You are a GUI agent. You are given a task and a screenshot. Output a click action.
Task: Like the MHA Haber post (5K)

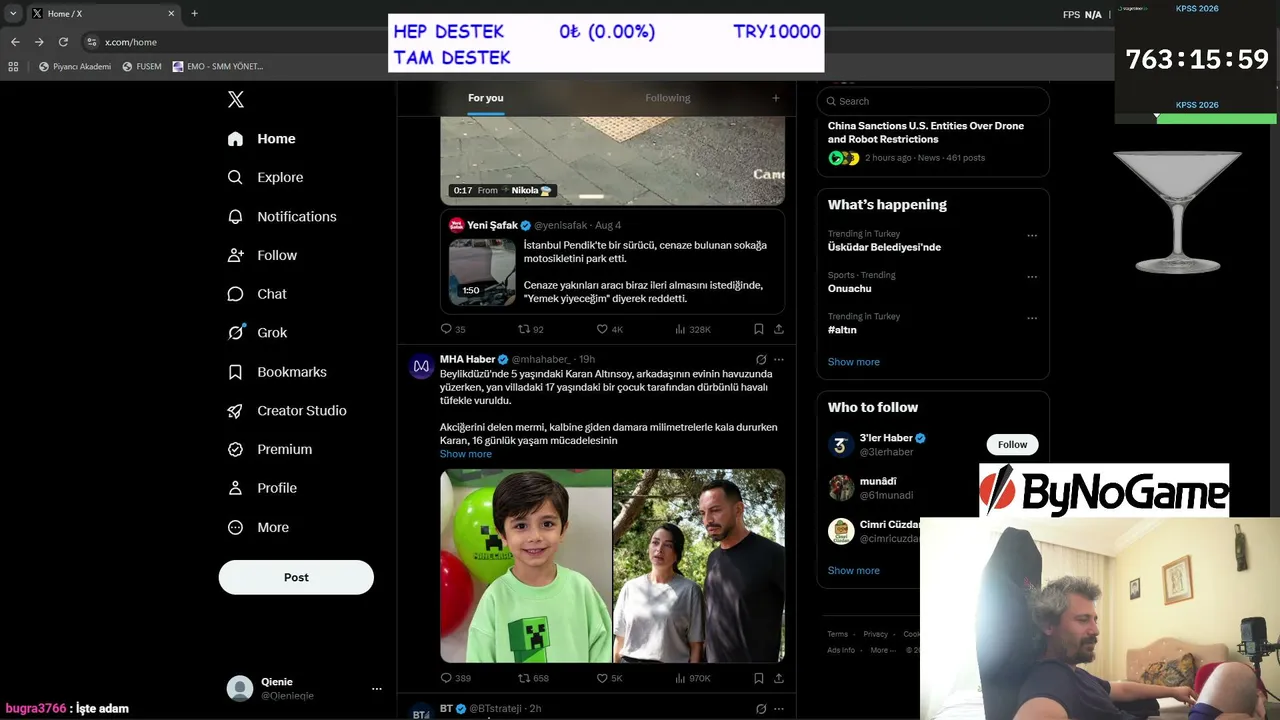coord(610,678)
